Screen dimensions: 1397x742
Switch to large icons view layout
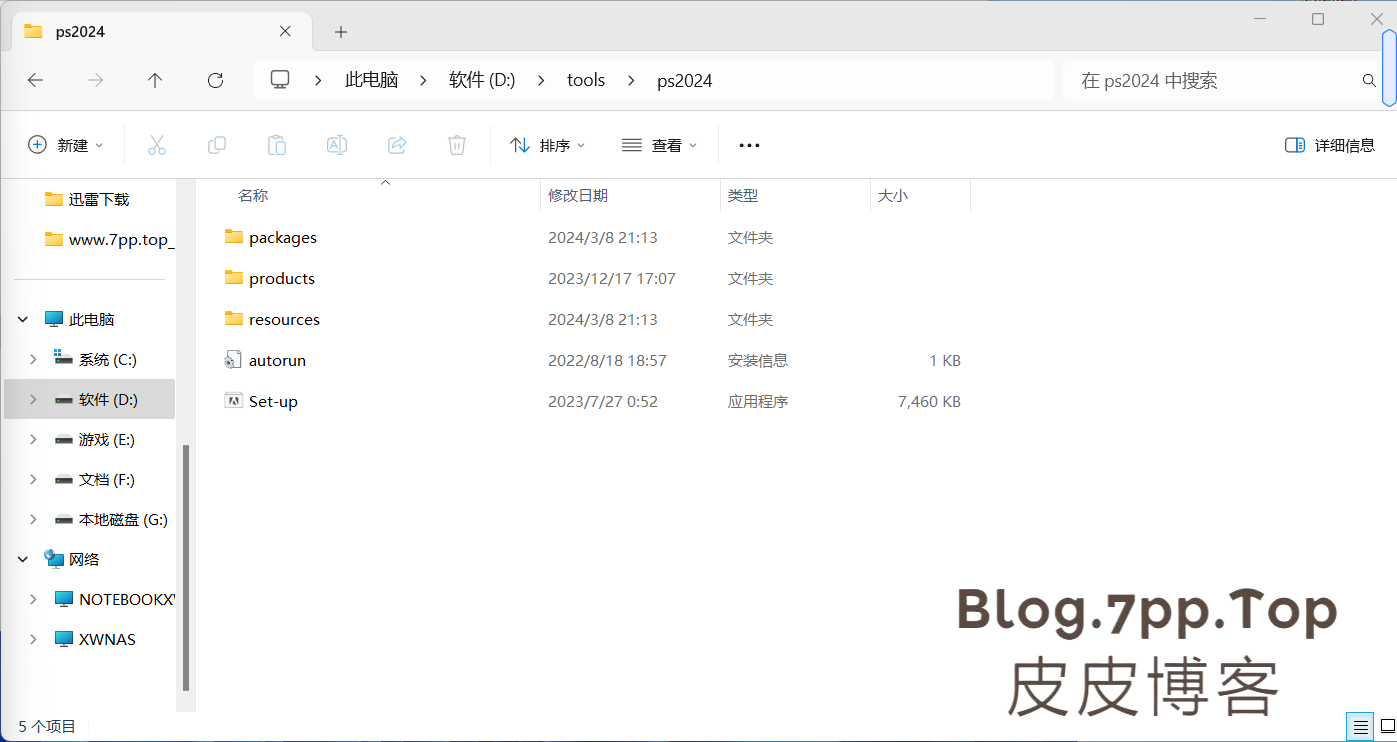1387,726
